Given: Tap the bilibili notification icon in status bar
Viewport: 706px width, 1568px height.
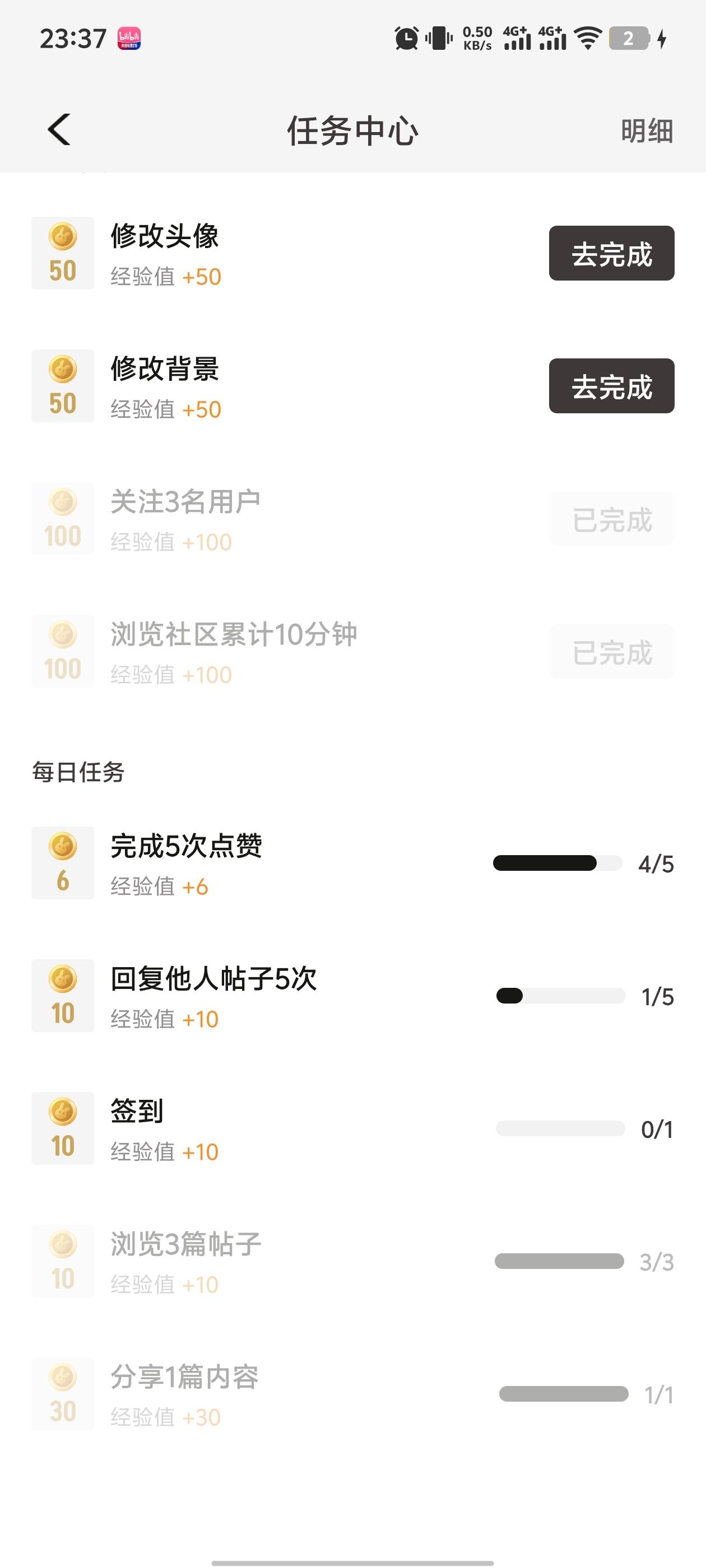Looking at the screenshot, I should [x=129, y=38].
